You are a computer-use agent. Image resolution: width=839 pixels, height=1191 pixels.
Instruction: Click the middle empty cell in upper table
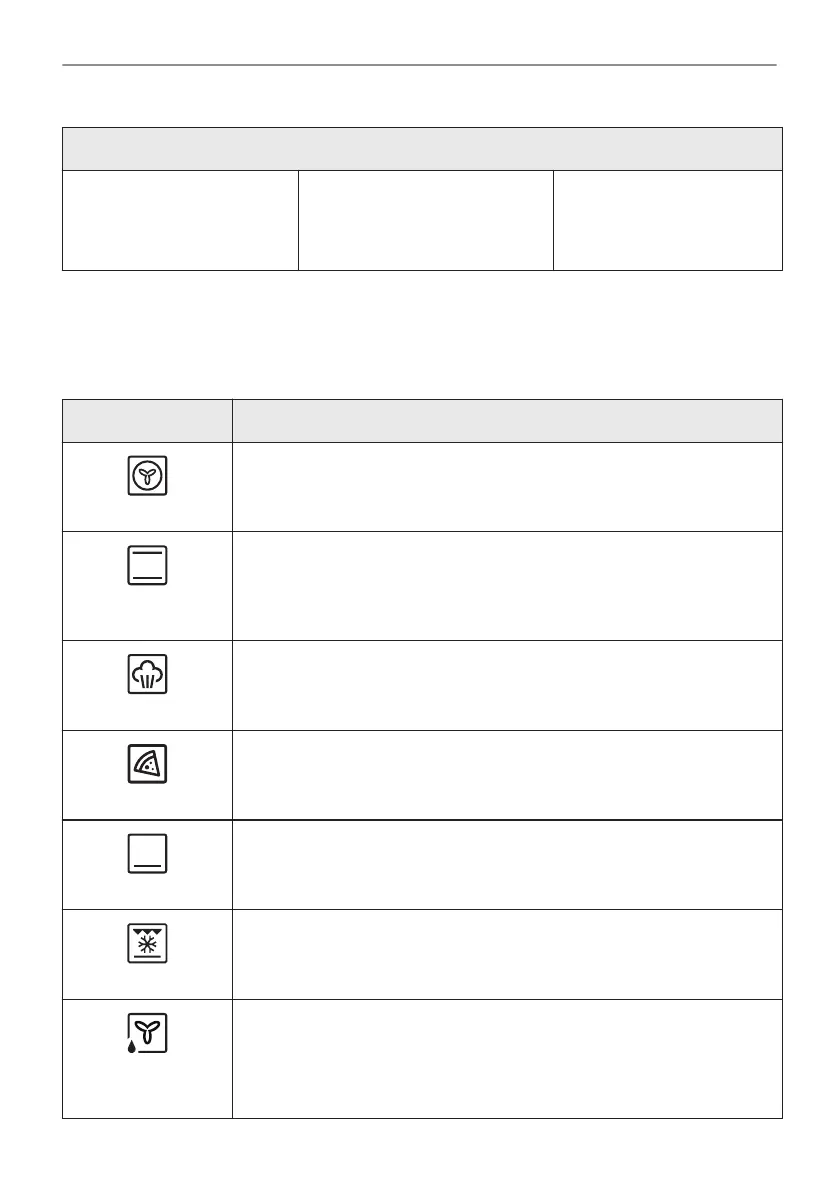(425, 220)
